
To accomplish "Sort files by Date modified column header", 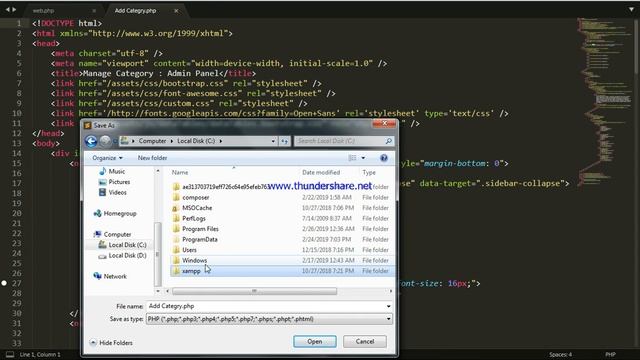I will click(x=321, y=172).
